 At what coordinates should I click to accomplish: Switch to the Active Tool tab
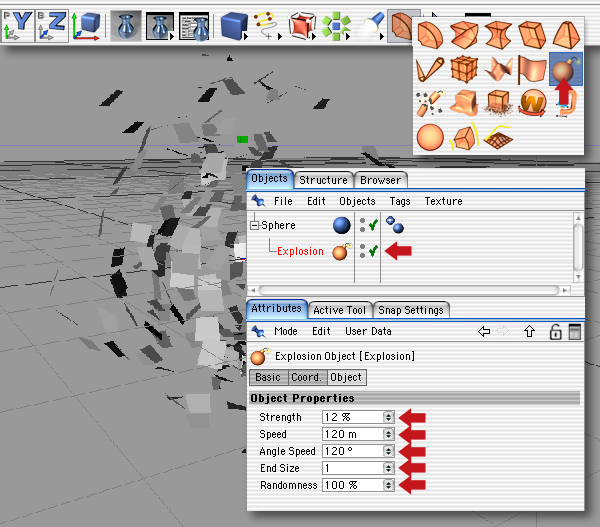tap(339, 310)
